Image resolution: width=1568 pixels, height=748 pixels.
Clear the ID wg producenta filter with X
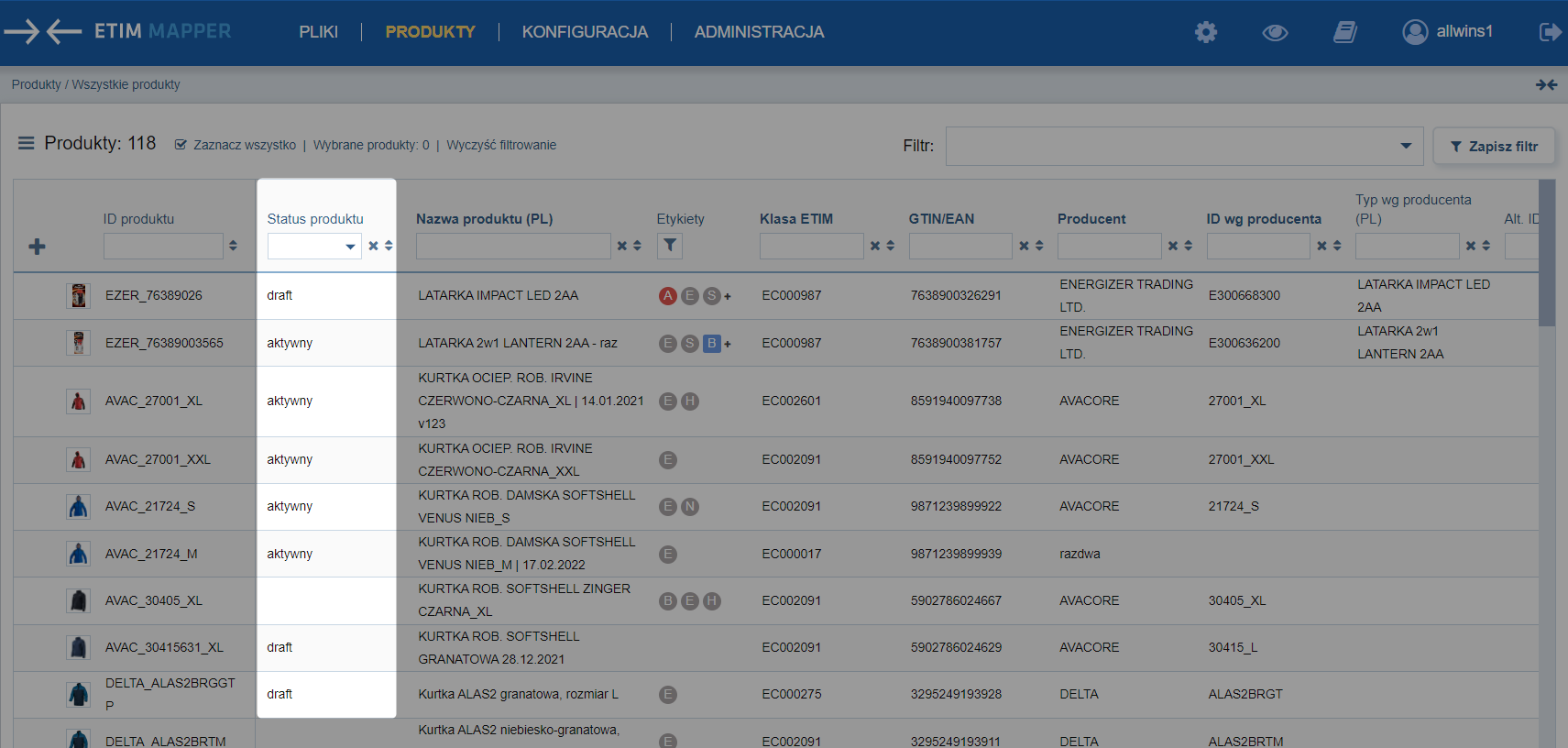click(1322, 246)
